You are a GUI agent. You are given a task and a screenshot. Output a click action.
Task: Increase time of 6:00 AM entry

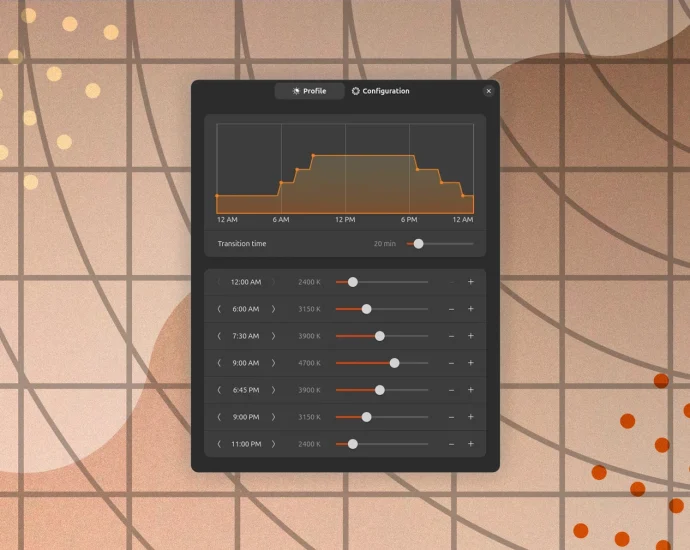[273, 309]
